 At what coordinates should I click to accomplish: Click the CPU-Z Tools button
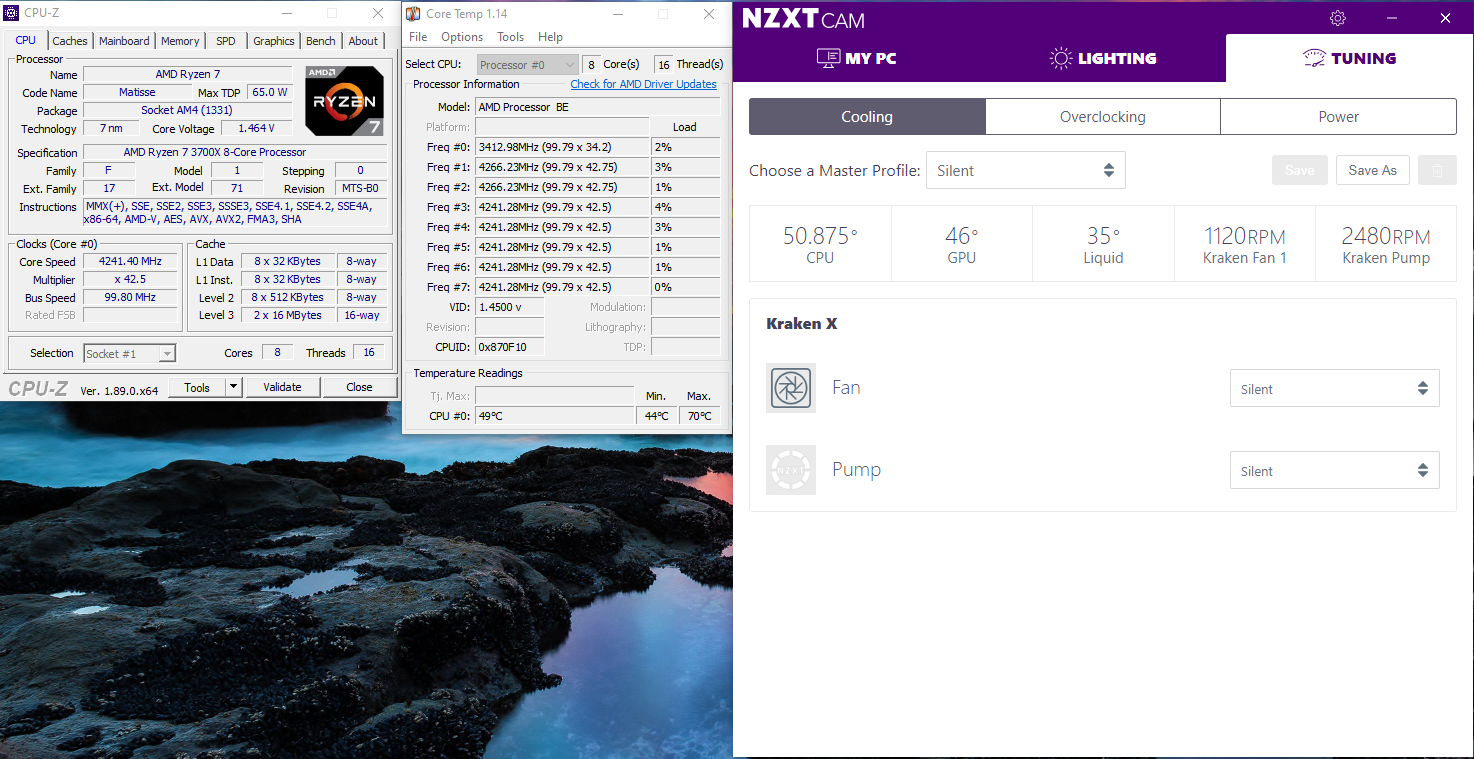pos(197,387)
